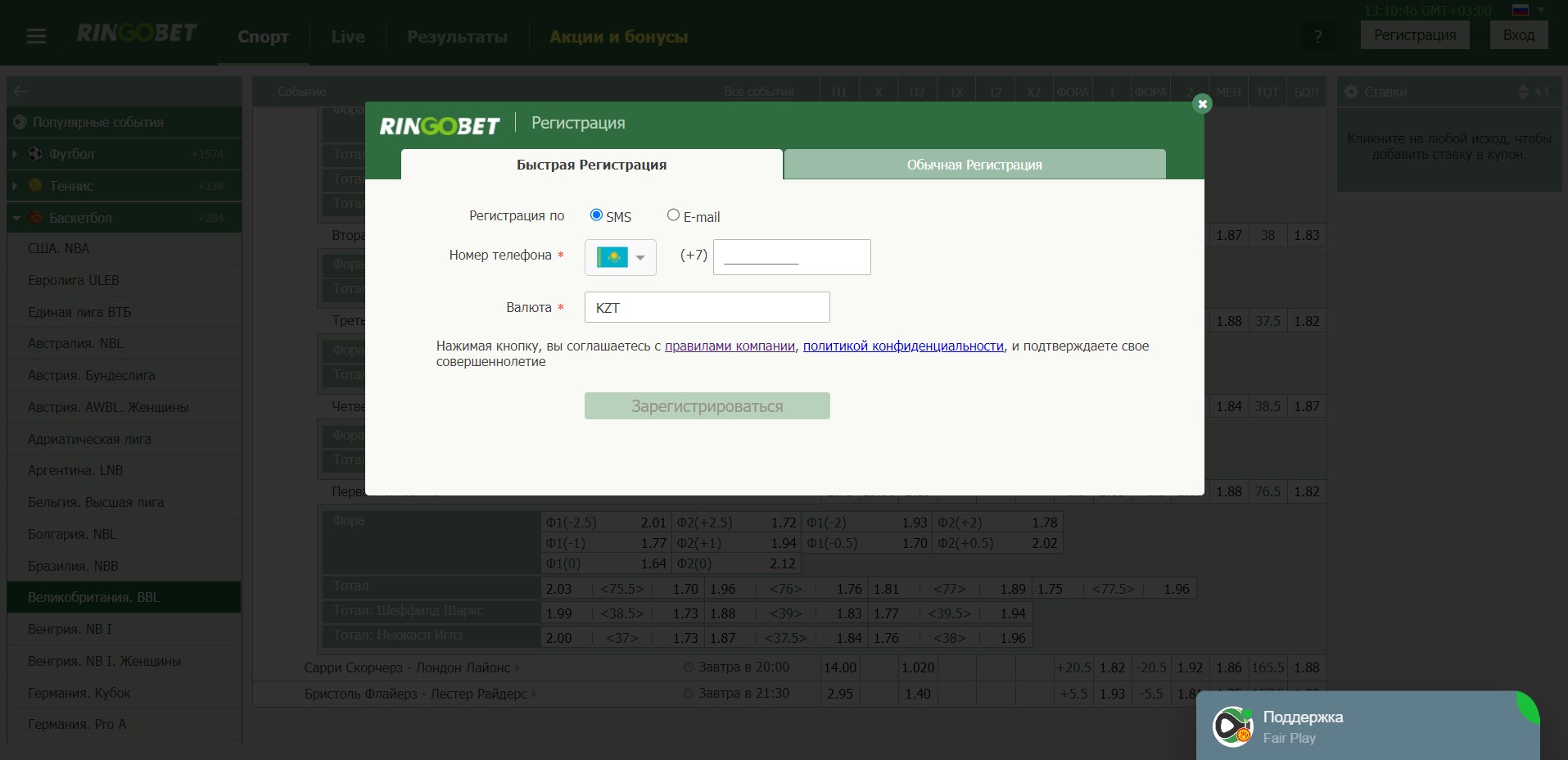
Task: Open the support chat avatar icon
Action: coord(1233,726)
